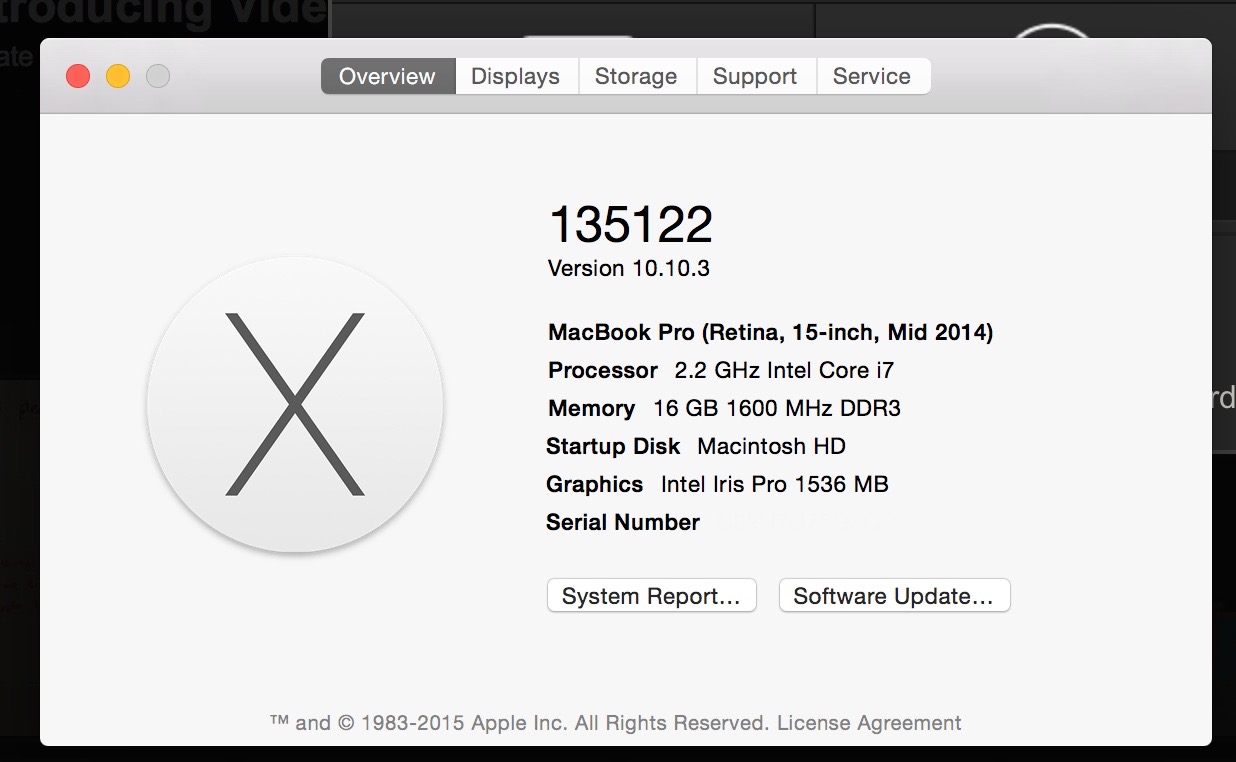Select the Service tab
Image resolution: width=1236 pixels, height=762 pixels.
(872, 76)
